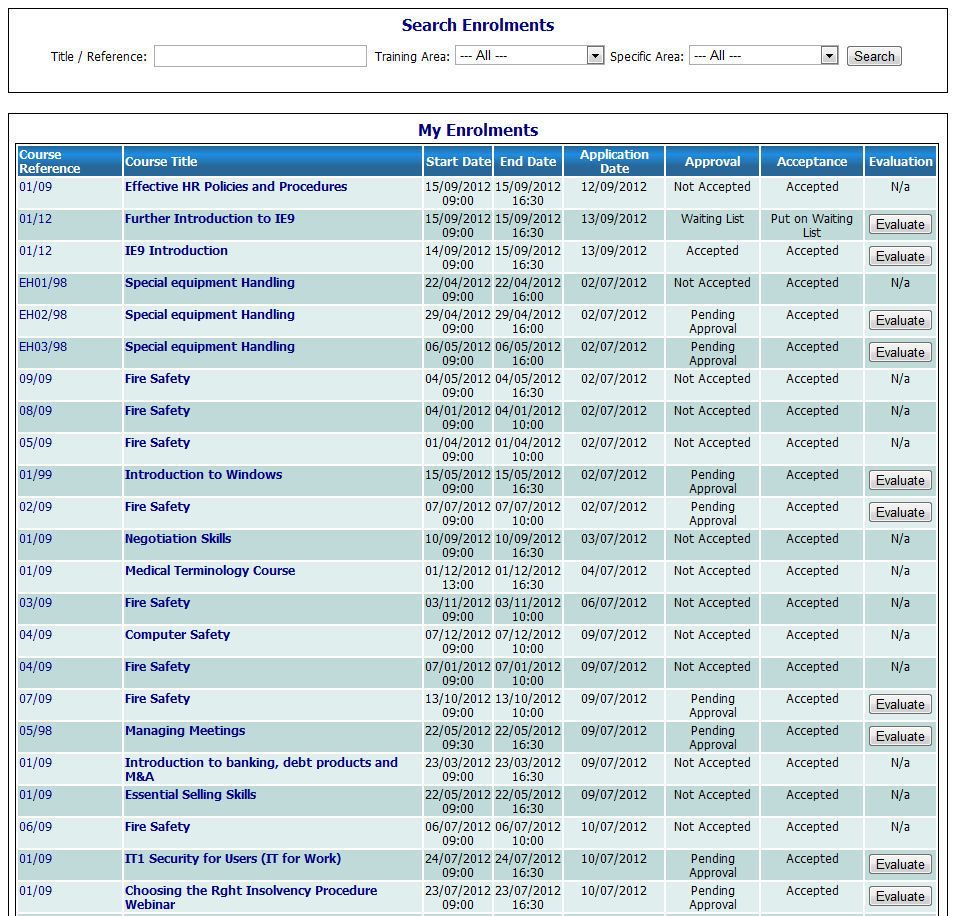Open the Introduction to Windows course

coord(204,475)
